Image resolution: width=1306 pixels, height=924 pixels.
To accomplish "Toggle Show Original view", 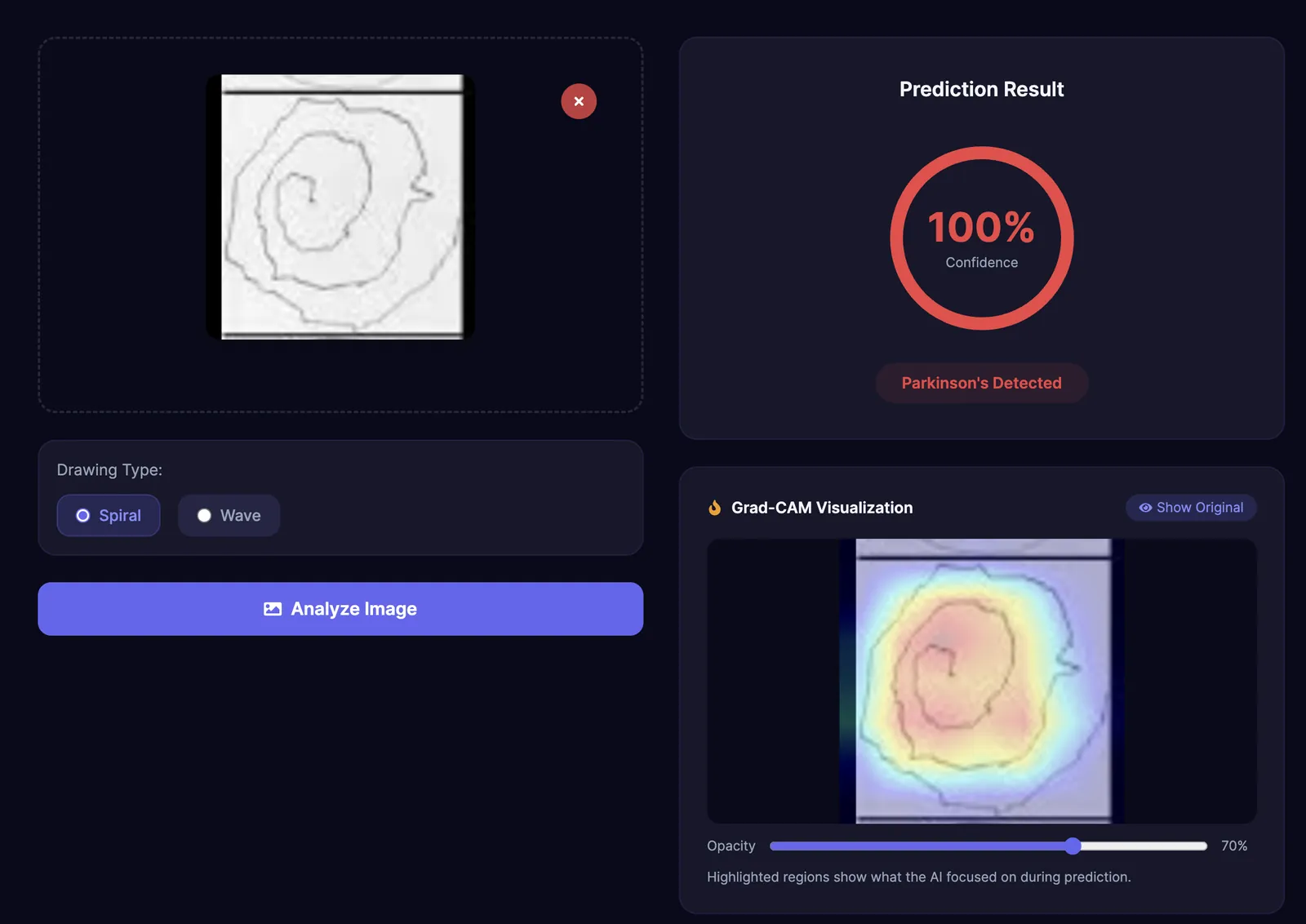I will [1191, 508].
